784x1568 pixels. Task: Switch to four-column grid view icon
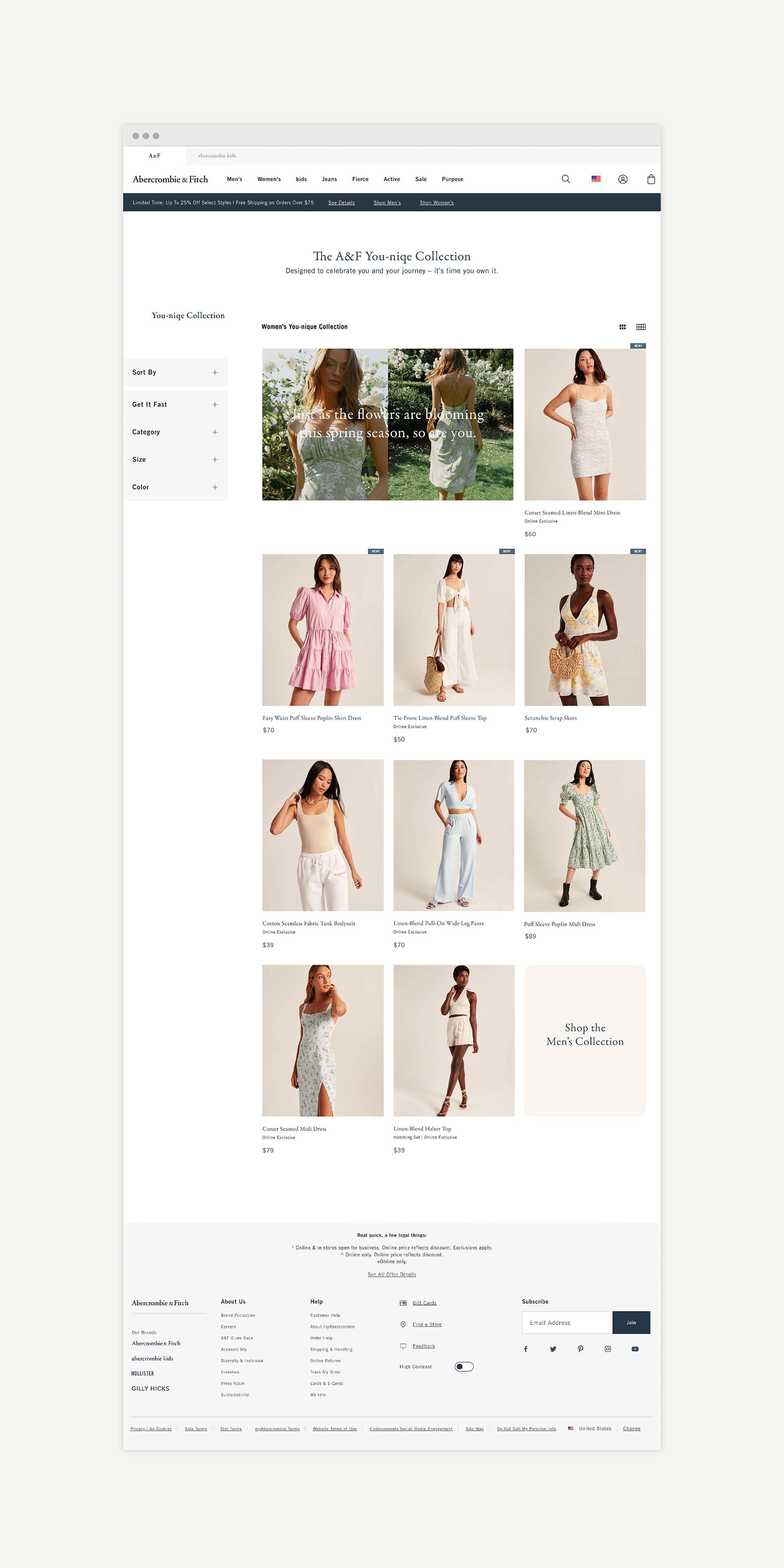[641, 327]
